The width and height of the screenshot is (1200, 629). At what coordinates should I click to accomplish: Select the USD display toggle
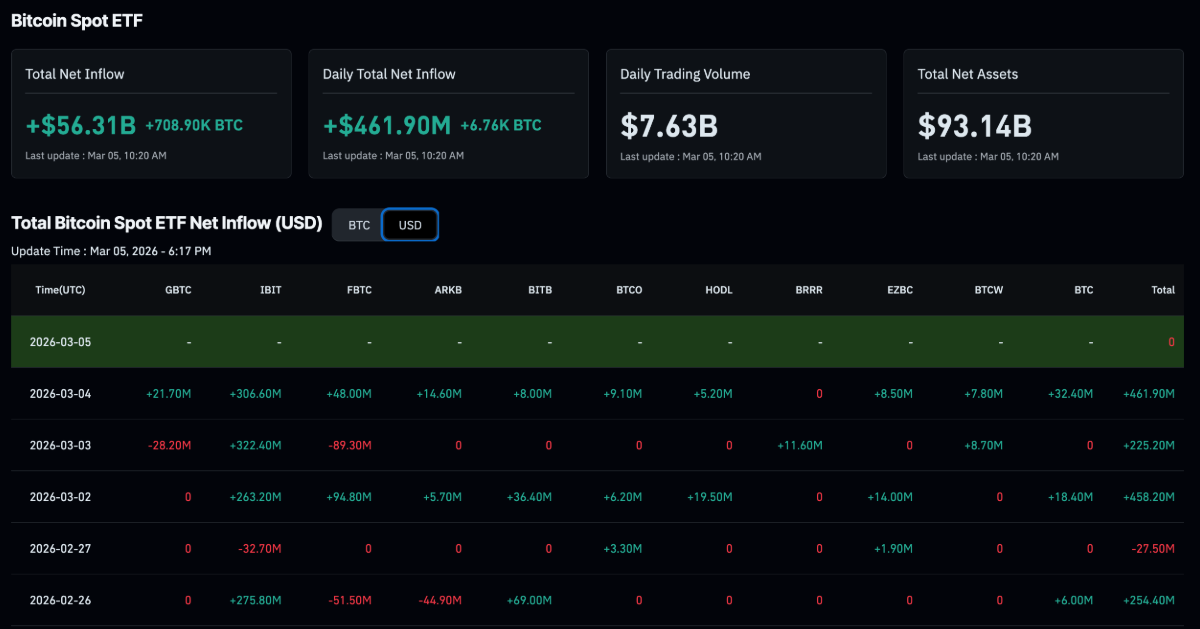pos(410,225)
